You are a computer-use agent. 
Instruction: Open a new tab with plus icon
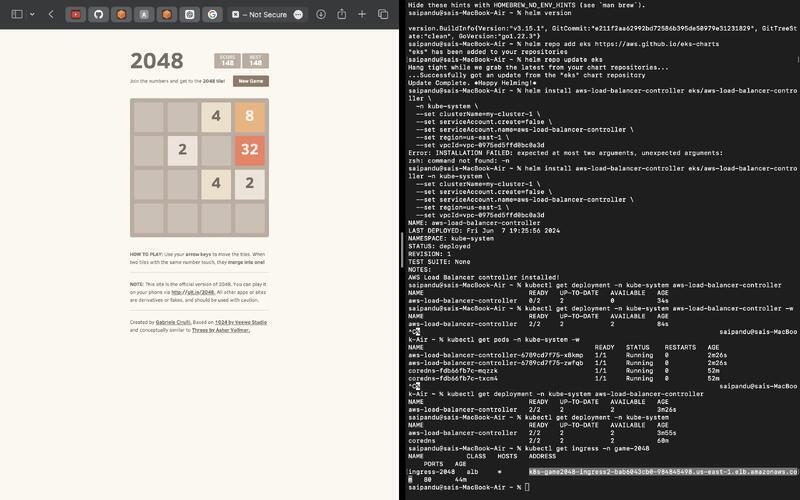pyautogui.click(x=362, y=14)
